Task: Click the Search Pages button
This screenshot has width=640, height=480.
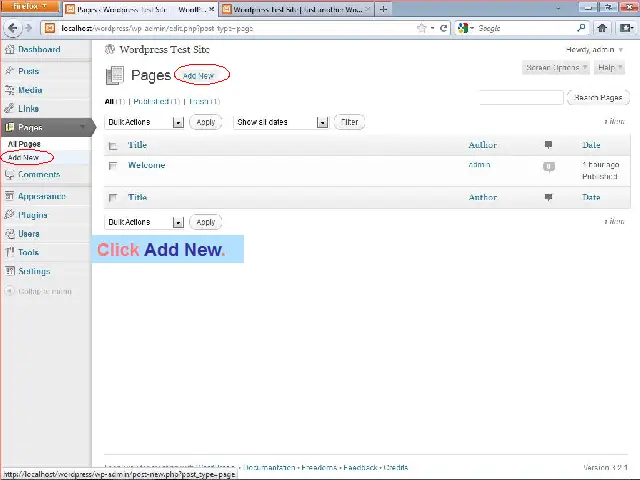Action: 598,98
